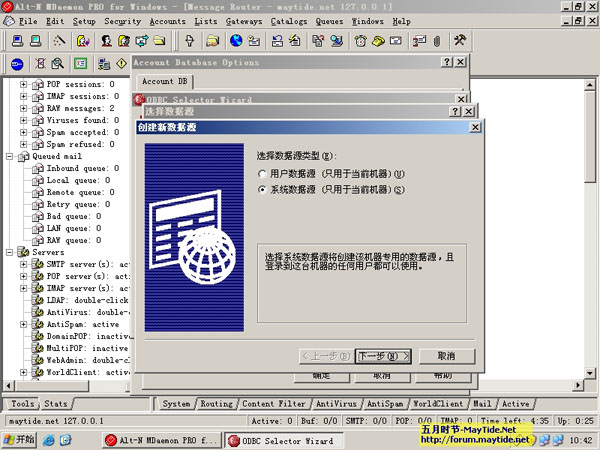This screenshot has width=600, height=450.
Task: Select the 系统数据源 radio option
Action: click(x=262, y=190)
